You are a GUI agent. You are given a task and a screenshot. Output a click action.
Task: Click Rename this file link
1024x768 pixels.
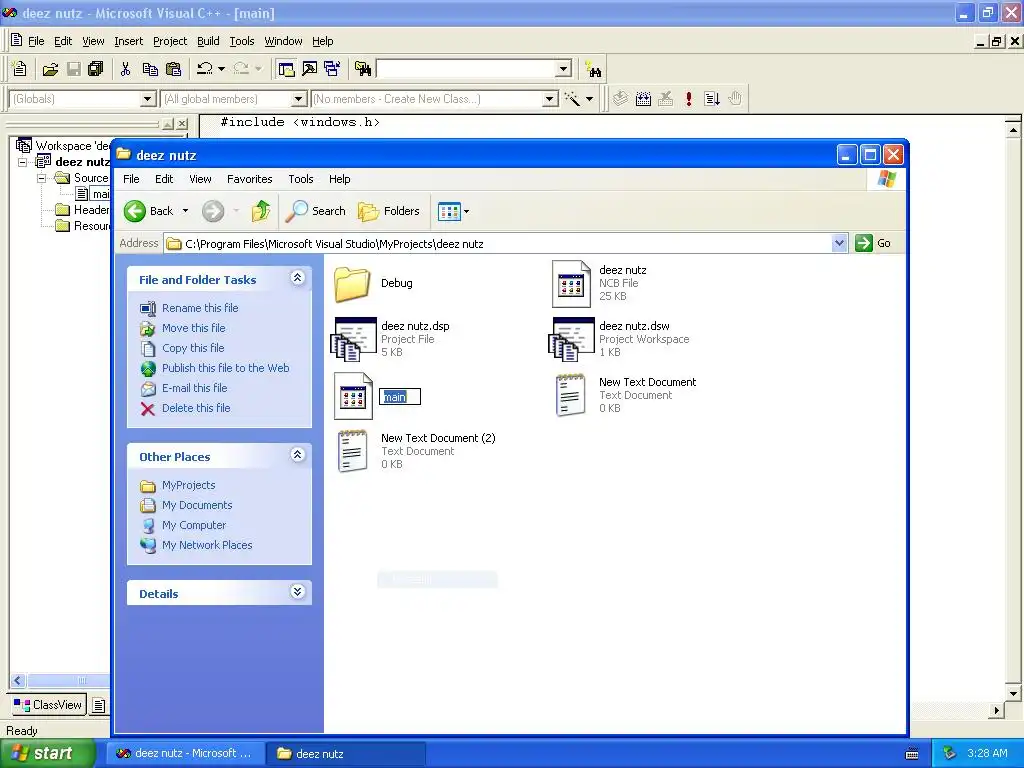tap(200, 308)
